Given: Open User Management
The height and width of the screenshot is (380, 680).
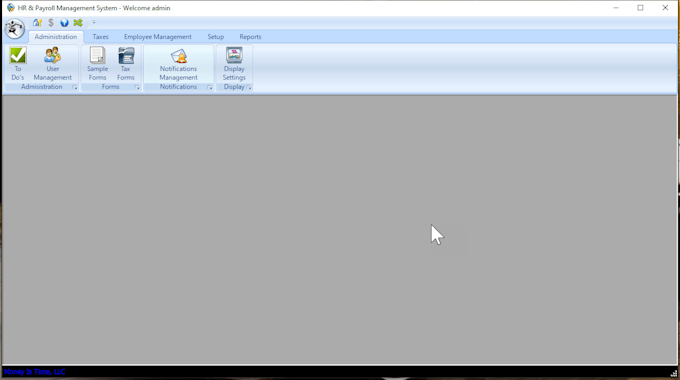Looking at the screenshot, I should tap(52, 64).
